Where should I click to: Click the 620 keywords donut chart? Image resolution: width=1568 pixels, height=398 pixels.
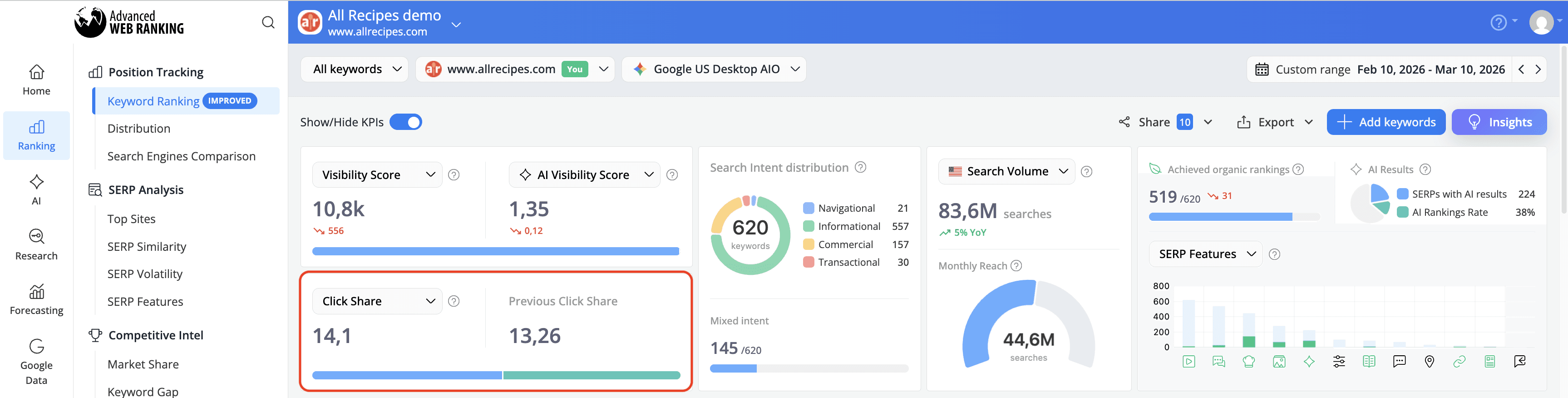(750, 234)
